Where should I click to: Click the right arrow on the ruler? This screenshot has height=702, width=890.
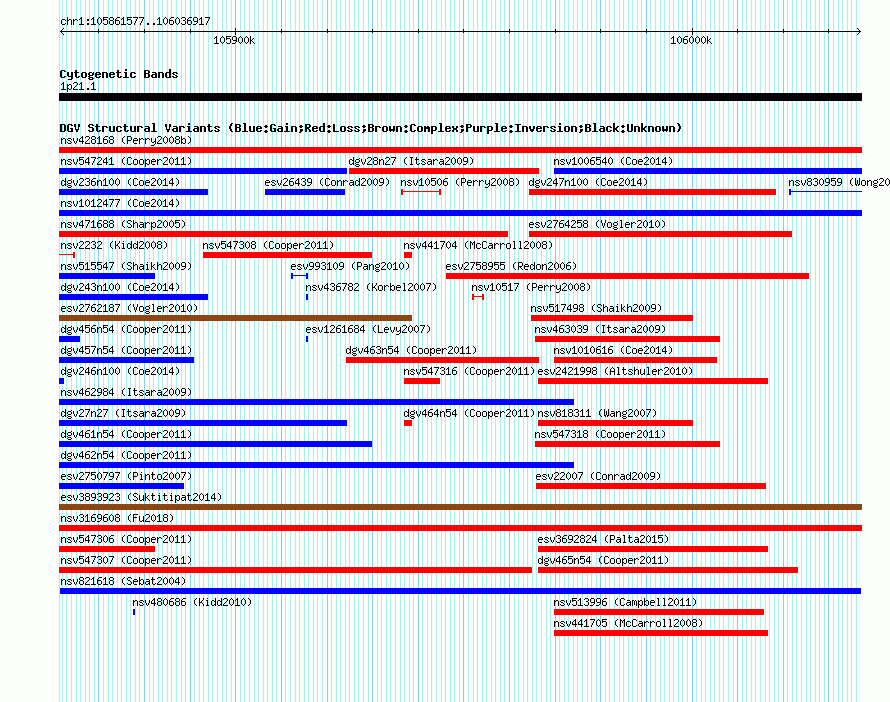pyautogui.click(x=859, y=31)
